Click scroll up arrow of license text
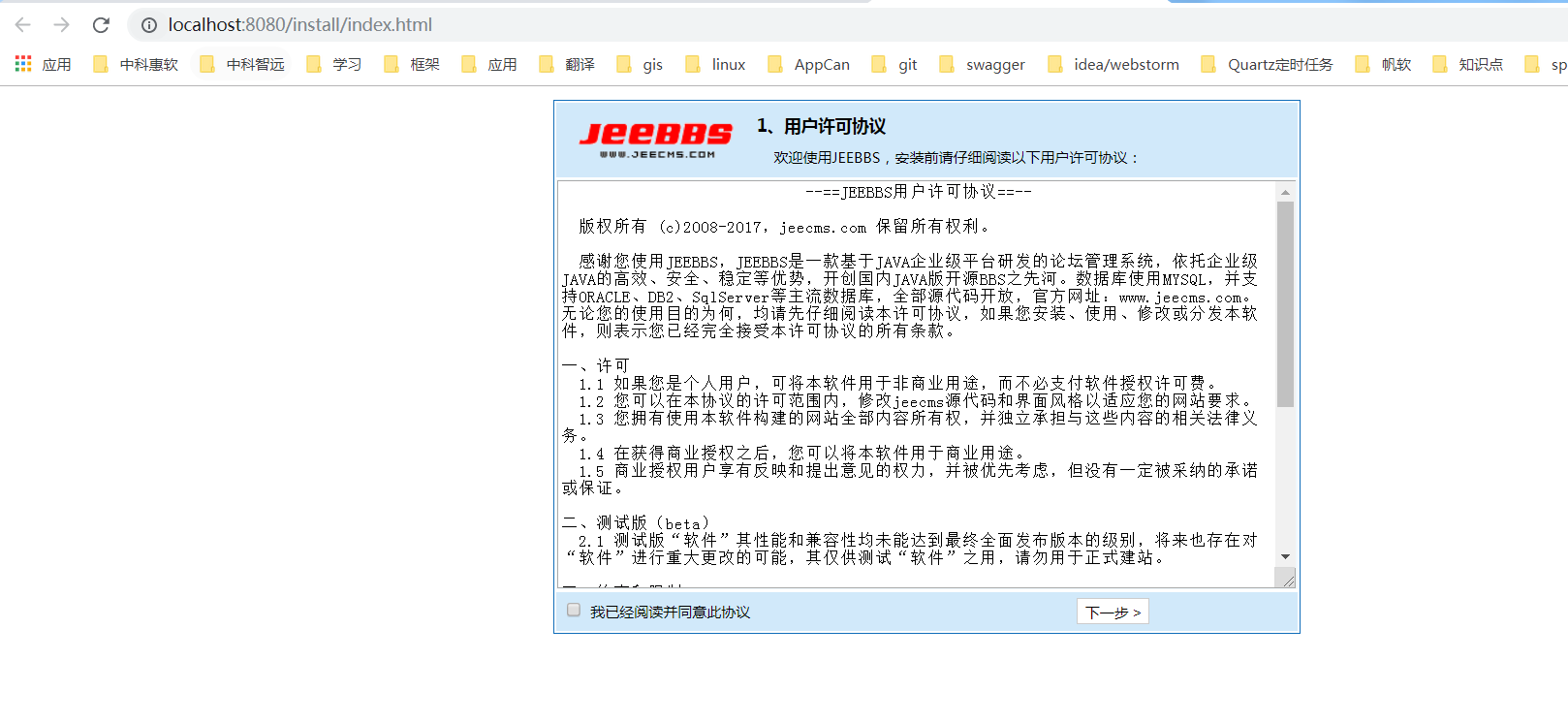This screenshot has height=723, width=1568. [1285, 193]
